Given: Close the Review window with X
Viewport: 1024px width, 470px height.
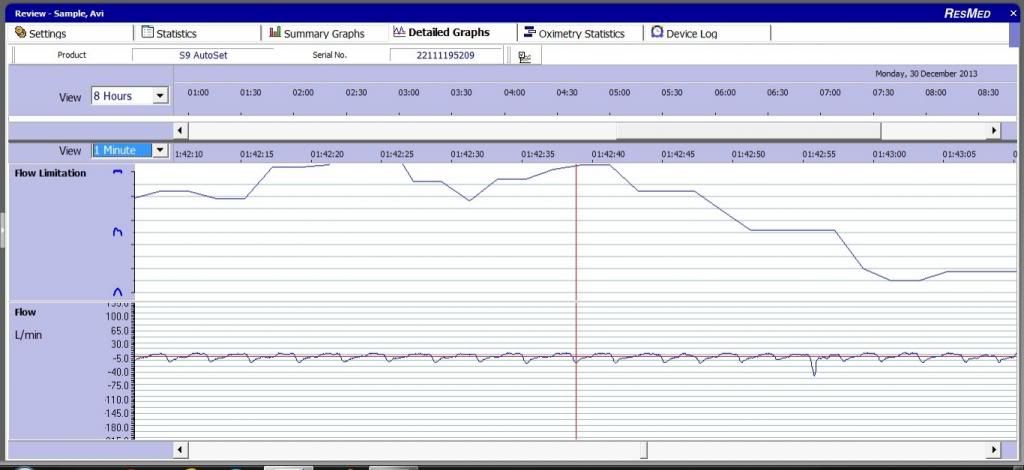Looking at the screenshot, I should click(x=1012, y=13).
